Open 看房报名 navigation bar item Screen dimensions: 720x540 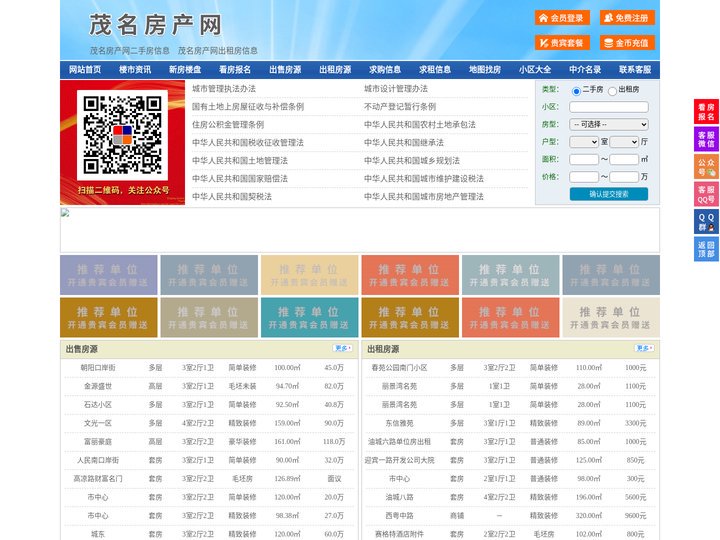coord(235,70)
